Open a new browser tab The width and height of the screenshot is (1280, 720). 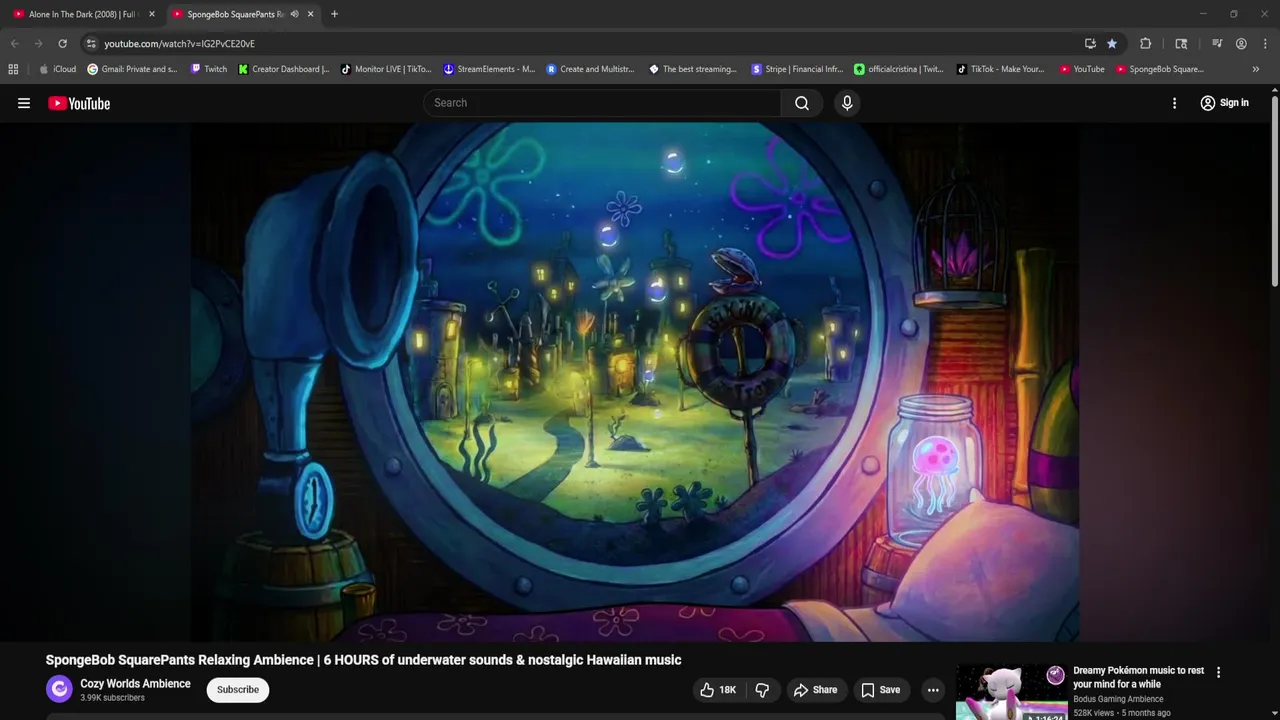(334, 14)
